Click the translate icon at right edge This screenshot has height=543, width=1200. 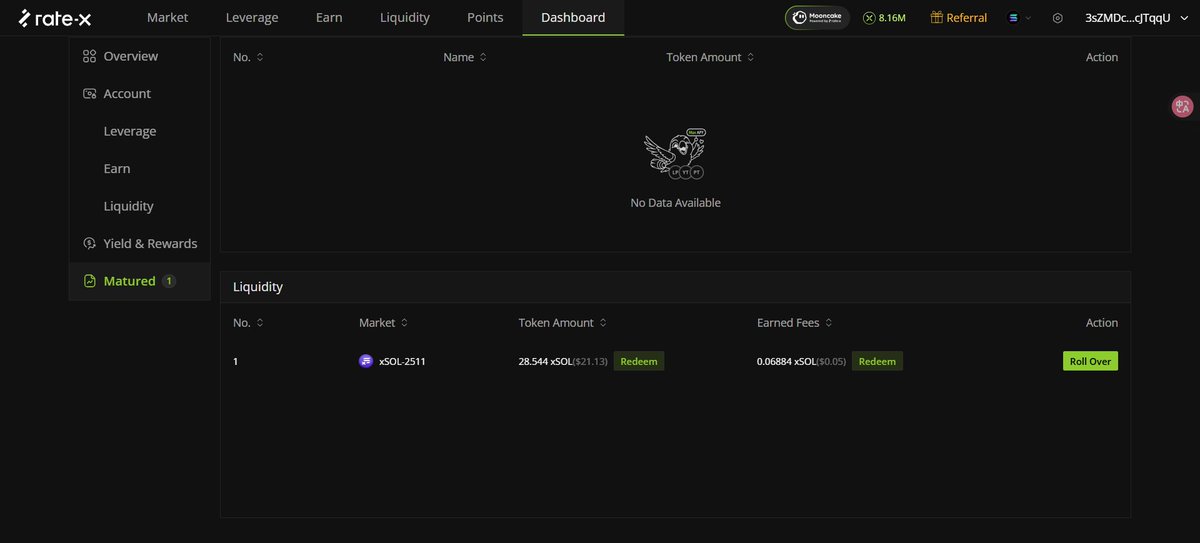click(x=1183, y=107)
